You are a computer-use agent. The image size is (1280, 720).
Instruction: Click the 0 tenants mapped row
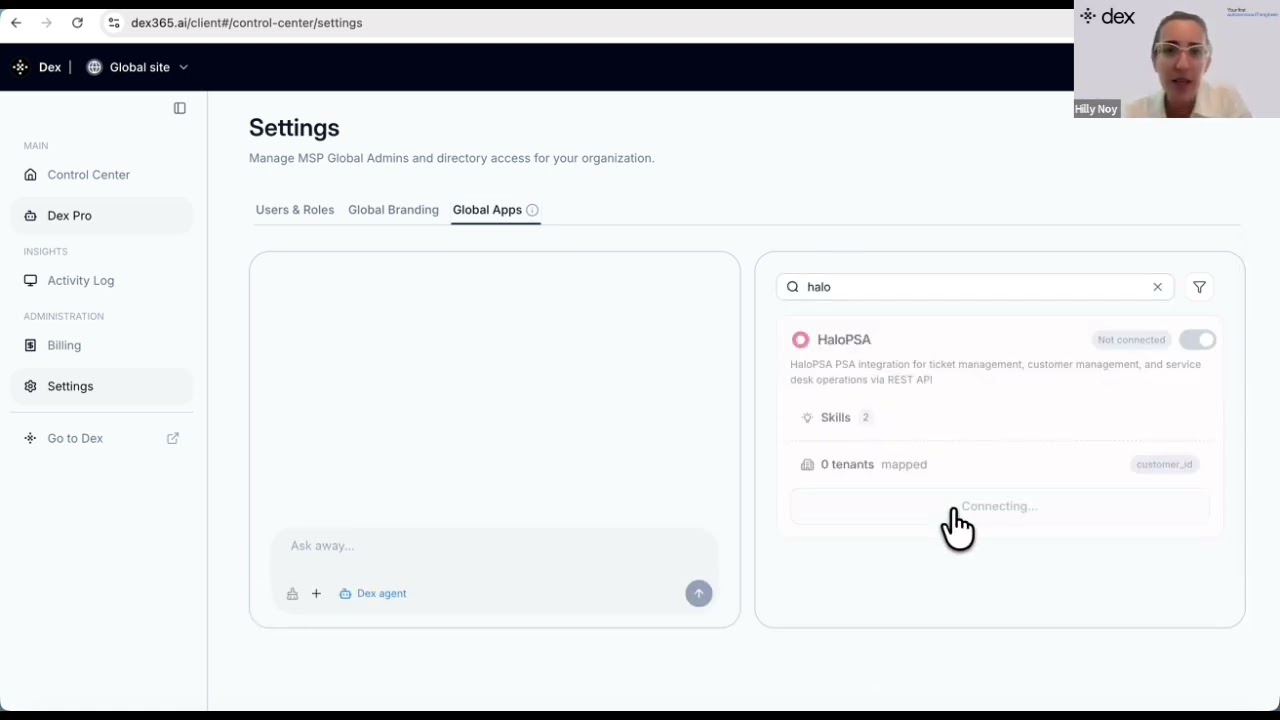[x=1000, y=464]
